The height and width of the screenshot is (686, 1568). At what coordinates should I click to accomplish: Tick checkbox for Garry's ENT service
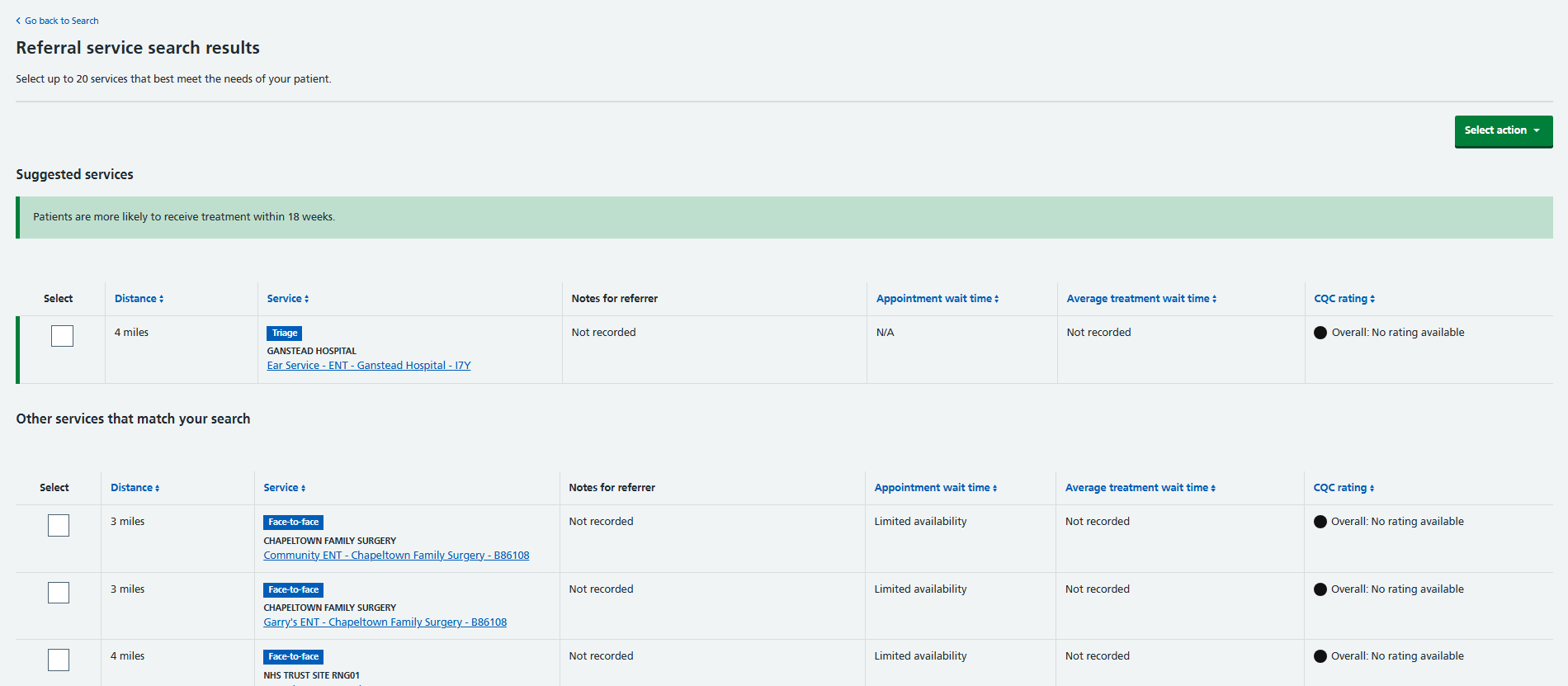pyautogui.click(x=59, y=593)
